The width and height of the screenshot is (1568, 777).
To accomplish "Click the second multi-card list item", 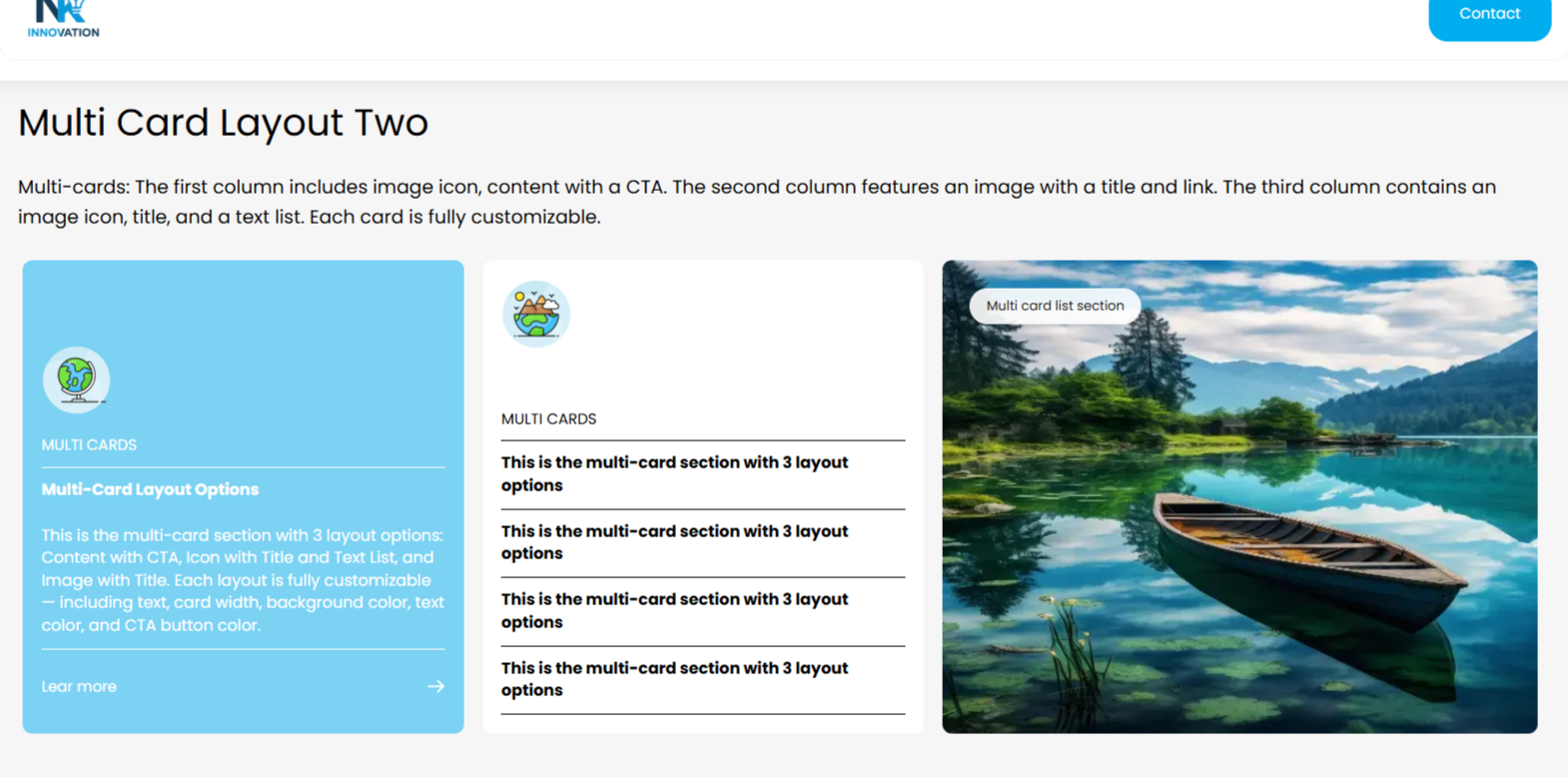I will coord(674,542).
